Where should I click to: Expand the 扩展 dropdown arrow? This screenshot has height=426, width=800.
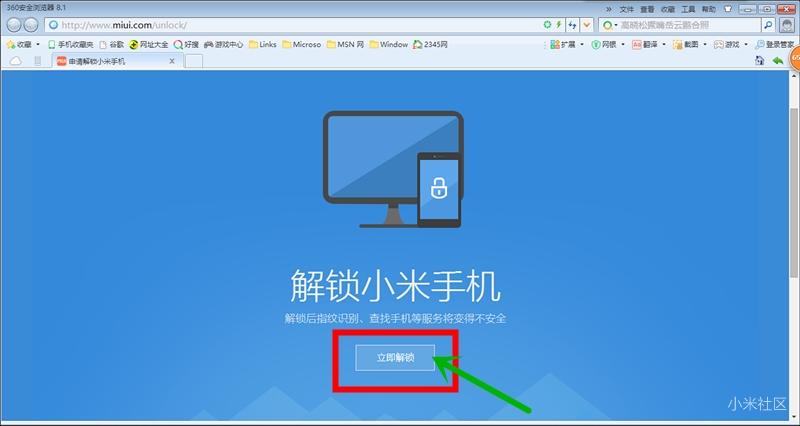pos(582,45)
